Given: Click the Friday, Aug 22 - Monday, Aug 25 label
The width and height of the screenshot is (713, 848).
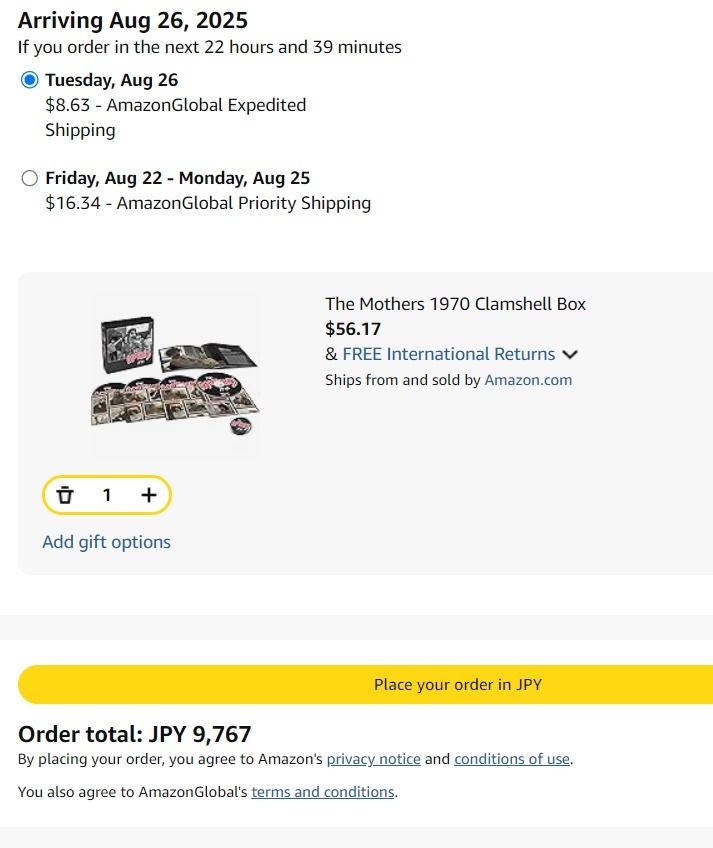Looking at the screenshot, I should tap(177, 178).
